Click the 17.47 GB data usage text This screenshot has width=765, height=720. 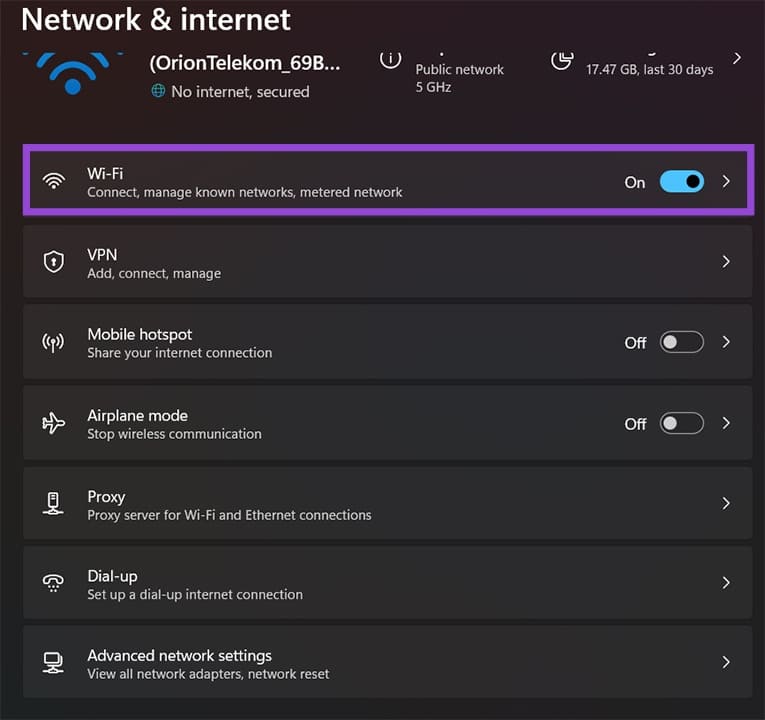[x=649, y=69]
